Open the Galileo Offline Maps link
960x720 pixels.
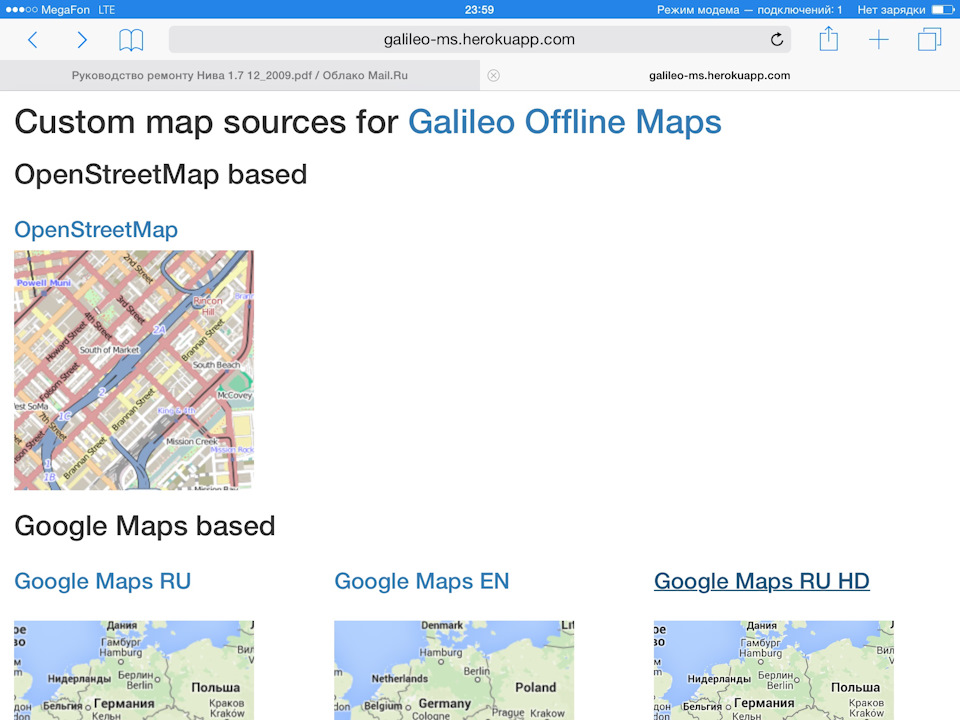click(x=564, y=121)
